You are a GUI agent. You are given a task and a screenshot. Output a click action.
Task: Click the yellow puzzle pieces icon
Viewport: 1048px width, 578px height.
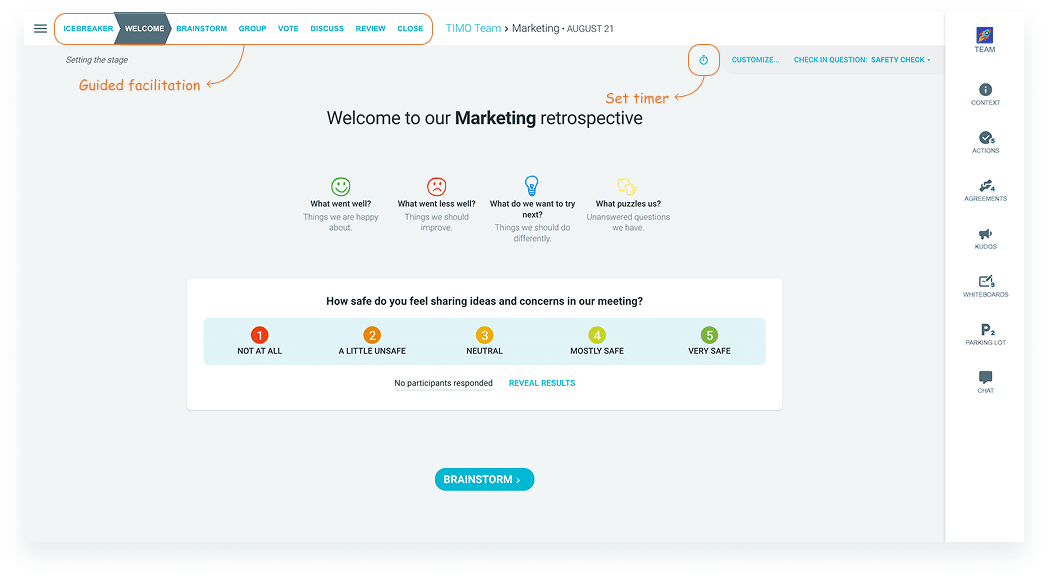point(627,186)
